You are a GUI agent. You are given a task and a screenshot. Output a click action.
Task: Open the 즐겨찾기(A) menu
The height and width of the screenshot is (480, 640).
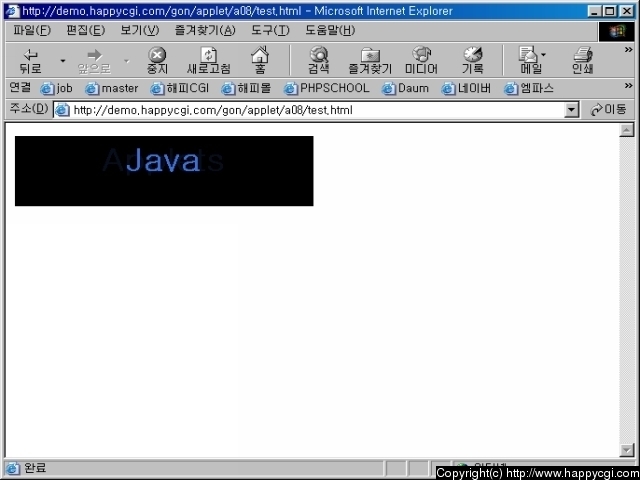pos(205,30)
